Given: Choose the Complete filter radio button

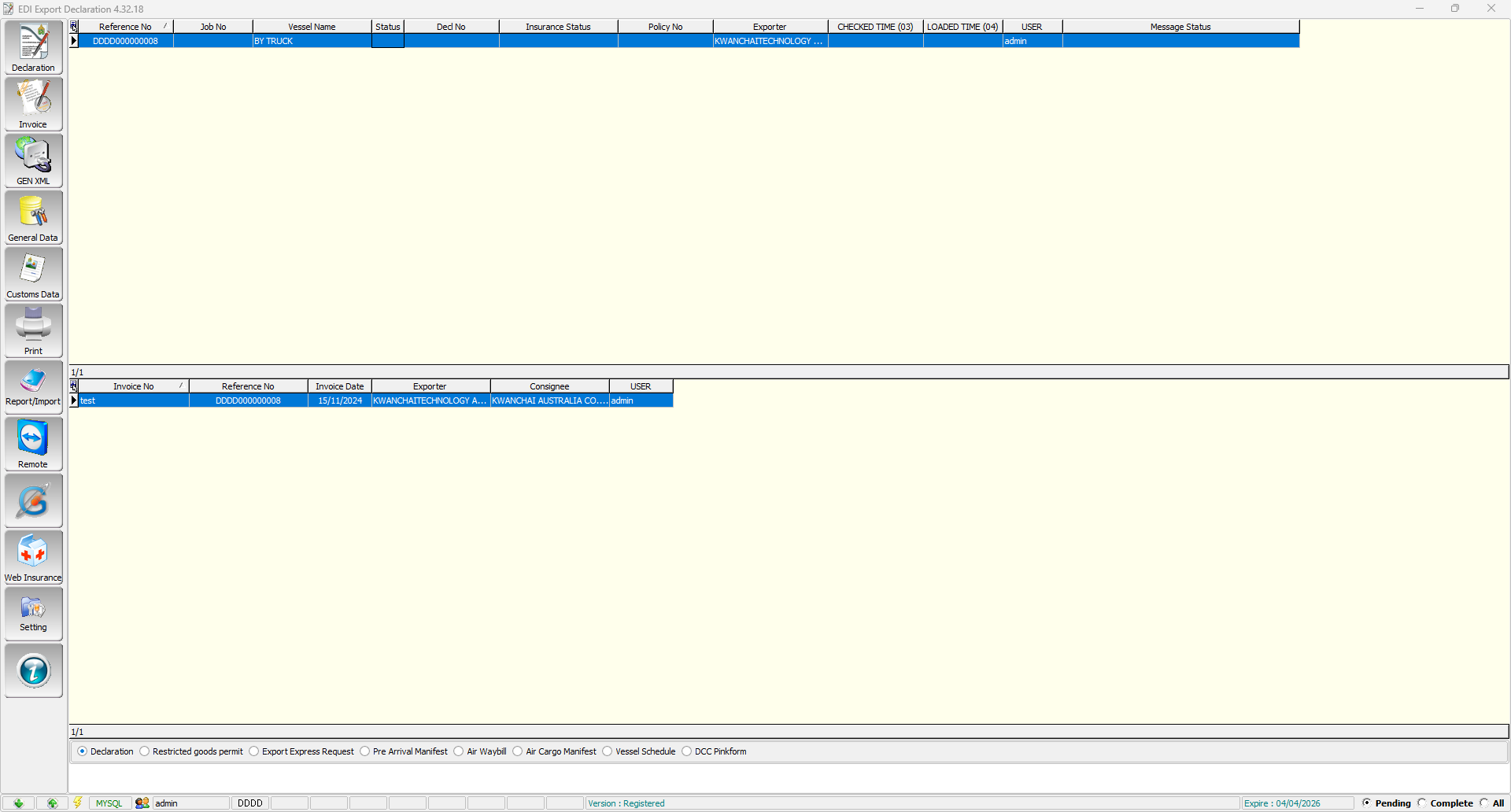Looking at the screenshot, I should click(x=1422, y=803).
